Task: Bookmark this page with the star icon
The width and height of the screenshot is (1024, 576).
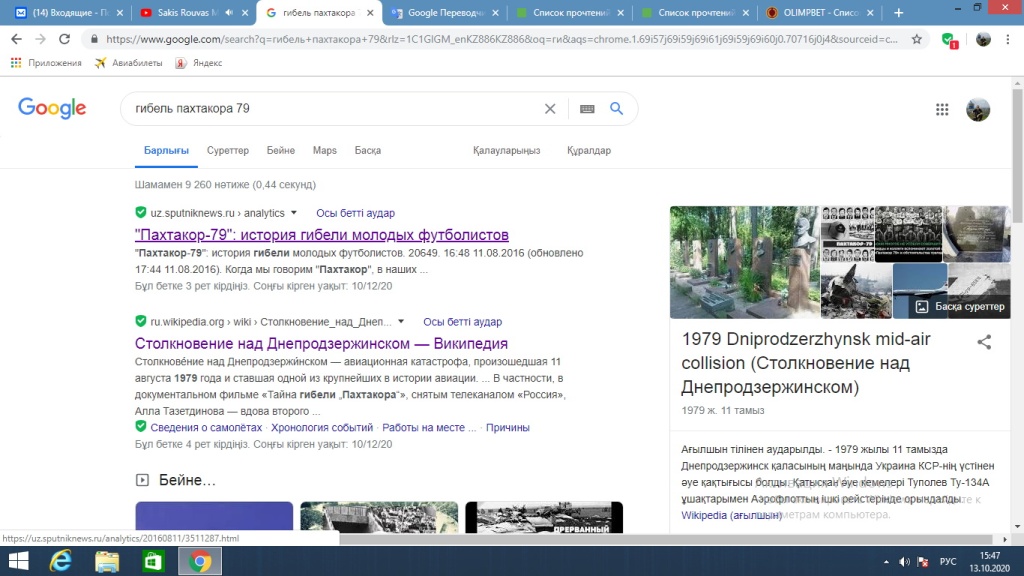Action: (917, 39)
